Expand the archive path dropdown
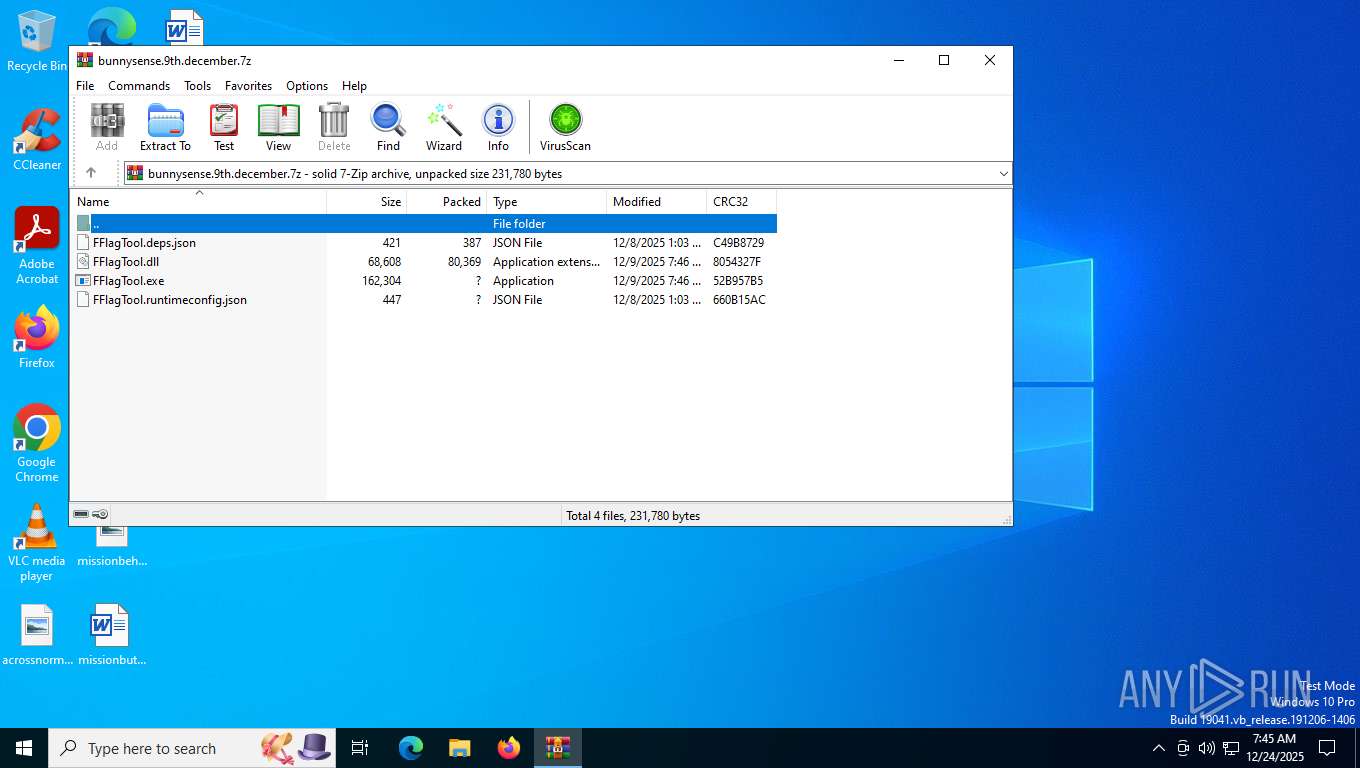 [1003, 173]
